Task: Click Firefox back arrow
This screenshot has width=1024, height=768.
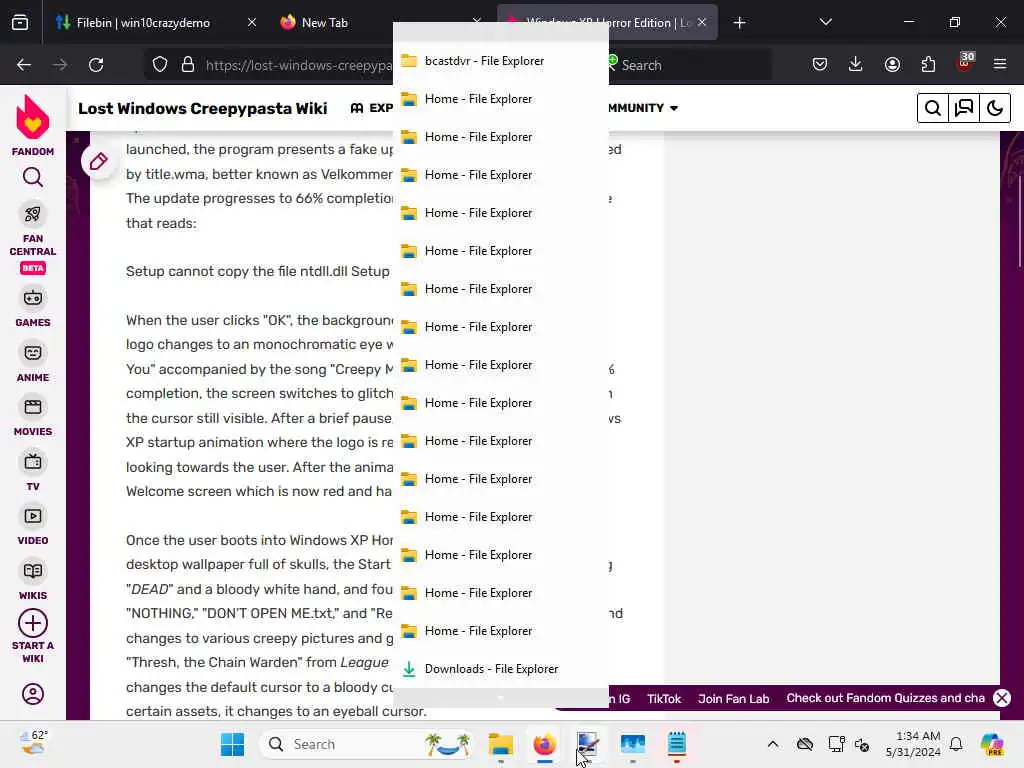Action: [24, 65]
